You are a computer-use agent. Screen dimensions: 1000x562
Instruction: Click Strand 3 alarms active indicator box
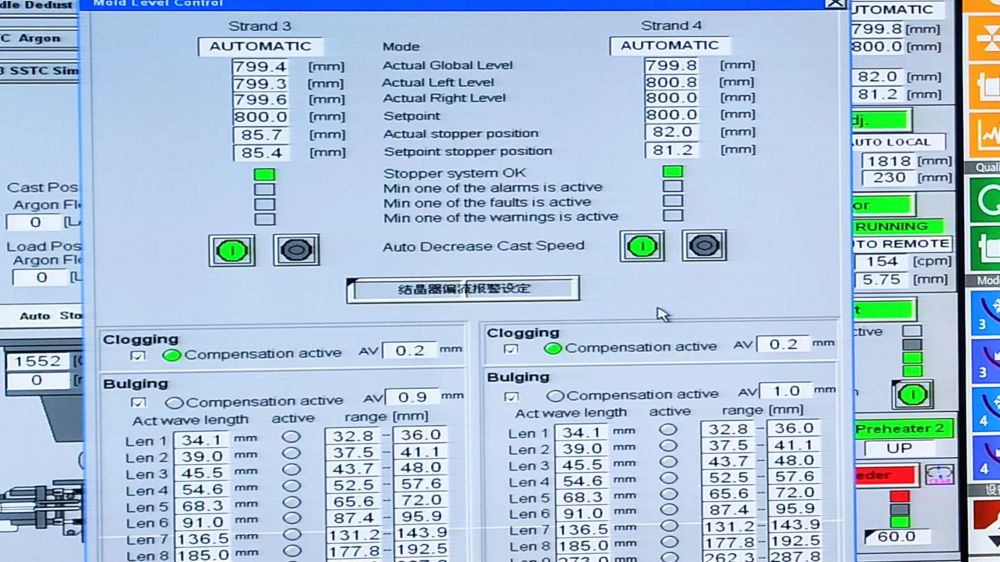pos(264,189)
